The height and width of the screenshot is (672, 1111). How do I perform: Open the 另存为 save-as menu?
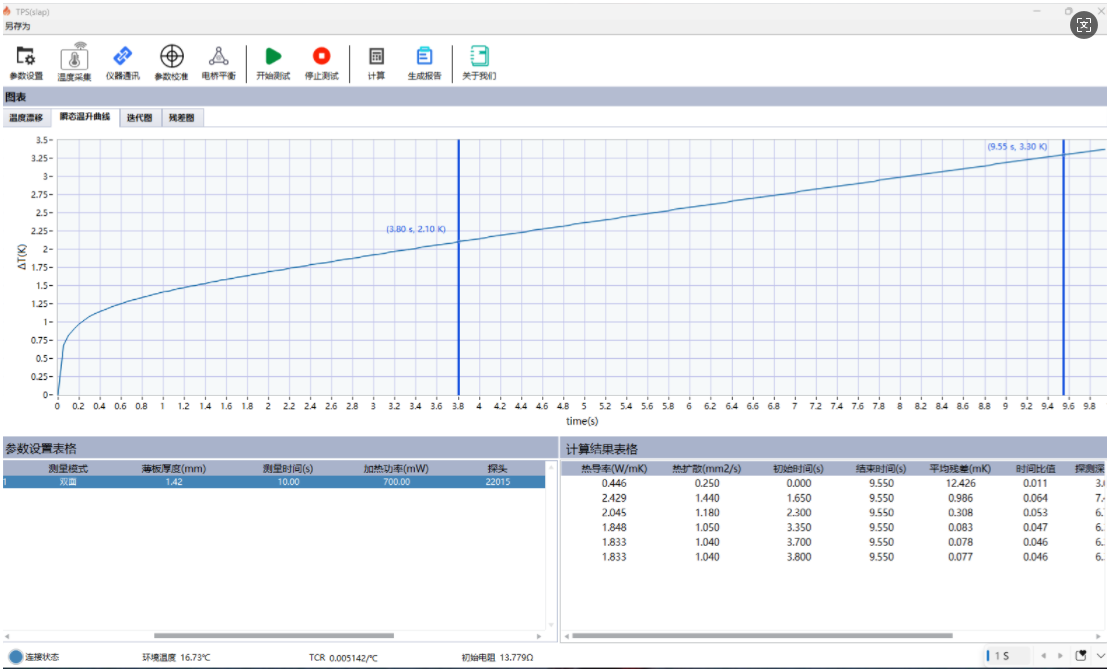pyautogui.click(x=17, y=27)
